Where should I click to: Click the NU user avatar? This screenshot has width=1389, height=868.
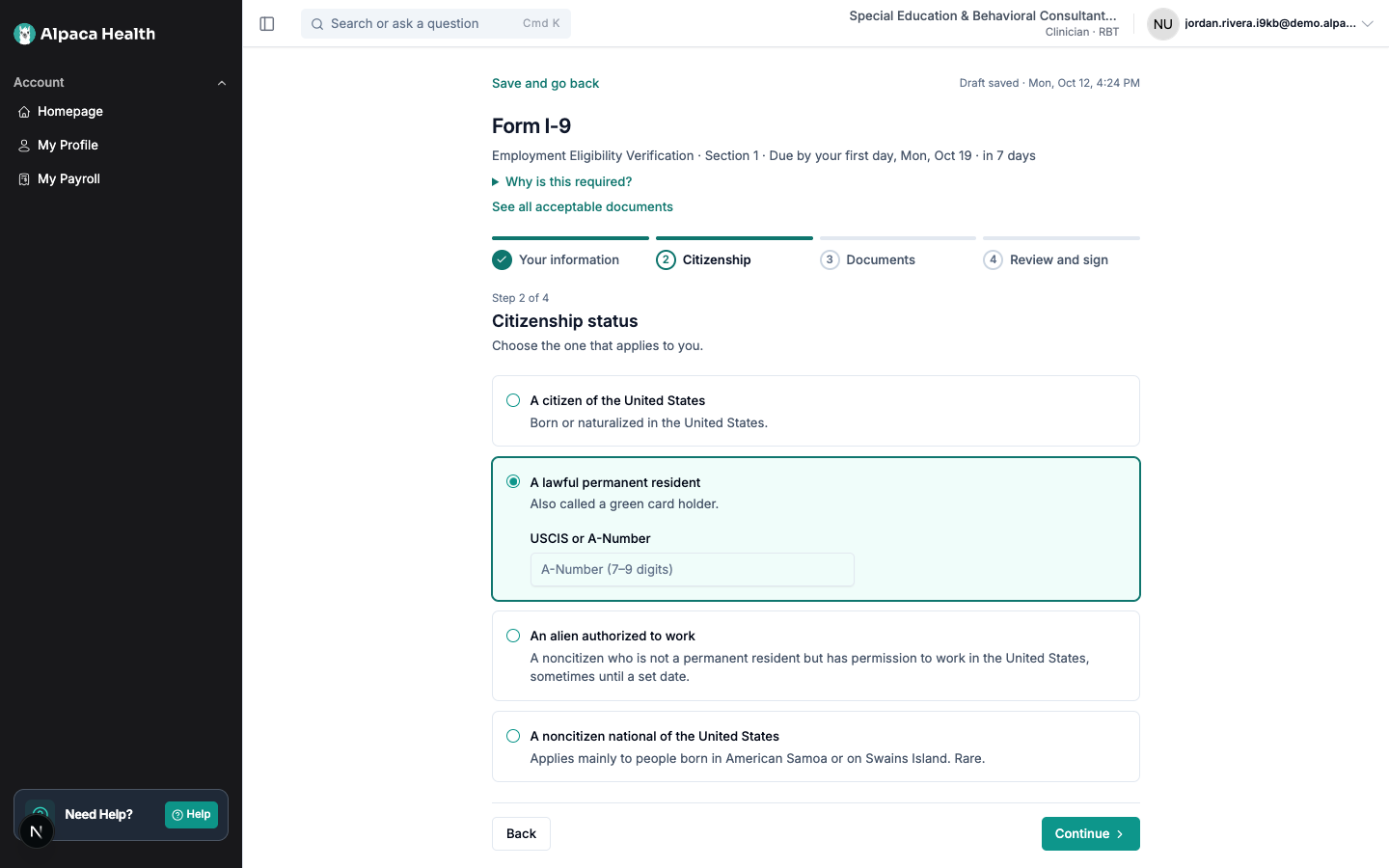(x=1163, y=24)
